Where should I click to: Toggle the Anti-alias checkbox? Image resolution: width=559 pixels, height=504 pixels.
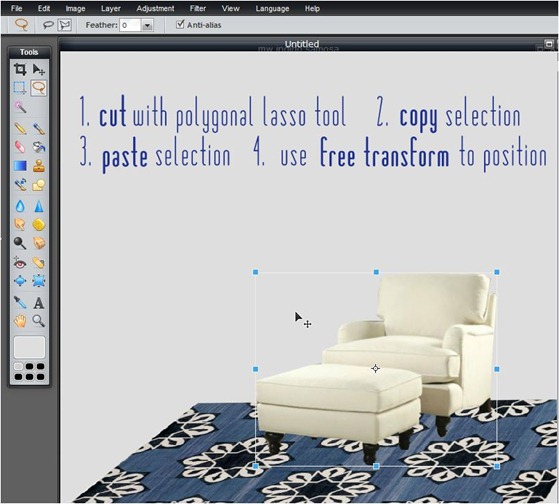[x=180, y=24]
